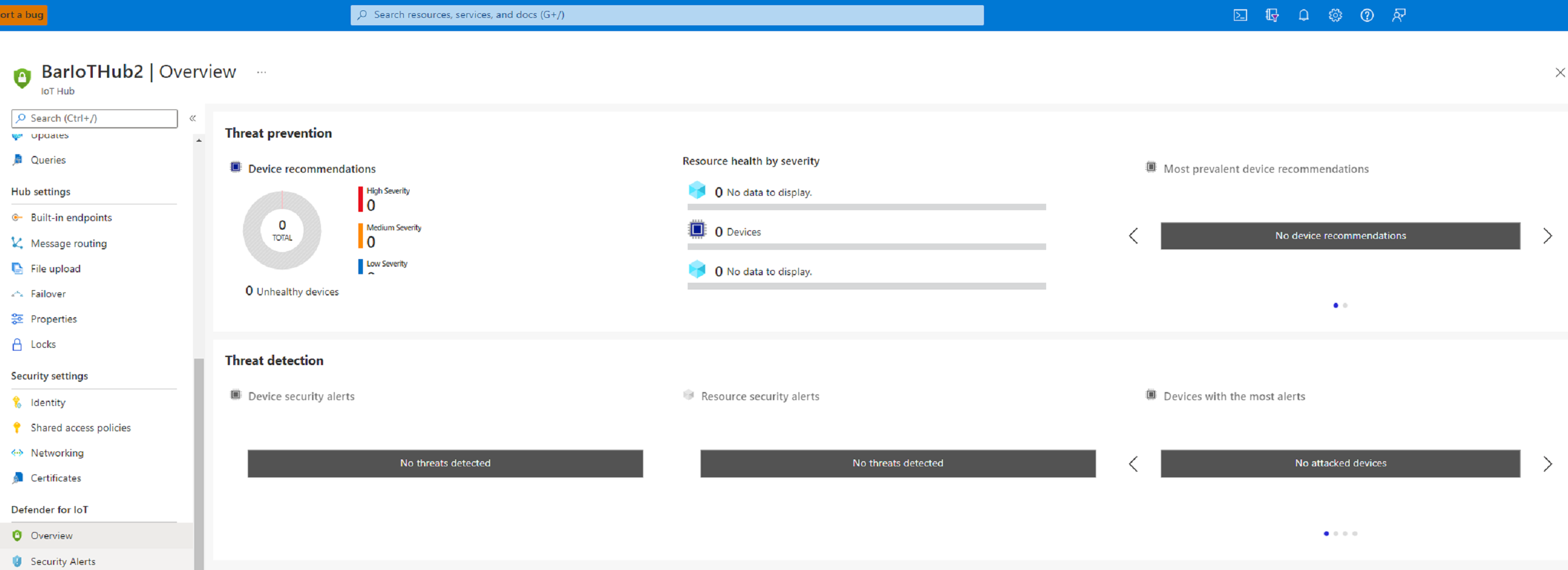Click Device security alerts No threats detected banner
The height and width of the screenshot is (570, 1568).
click(x=445, y=463)
